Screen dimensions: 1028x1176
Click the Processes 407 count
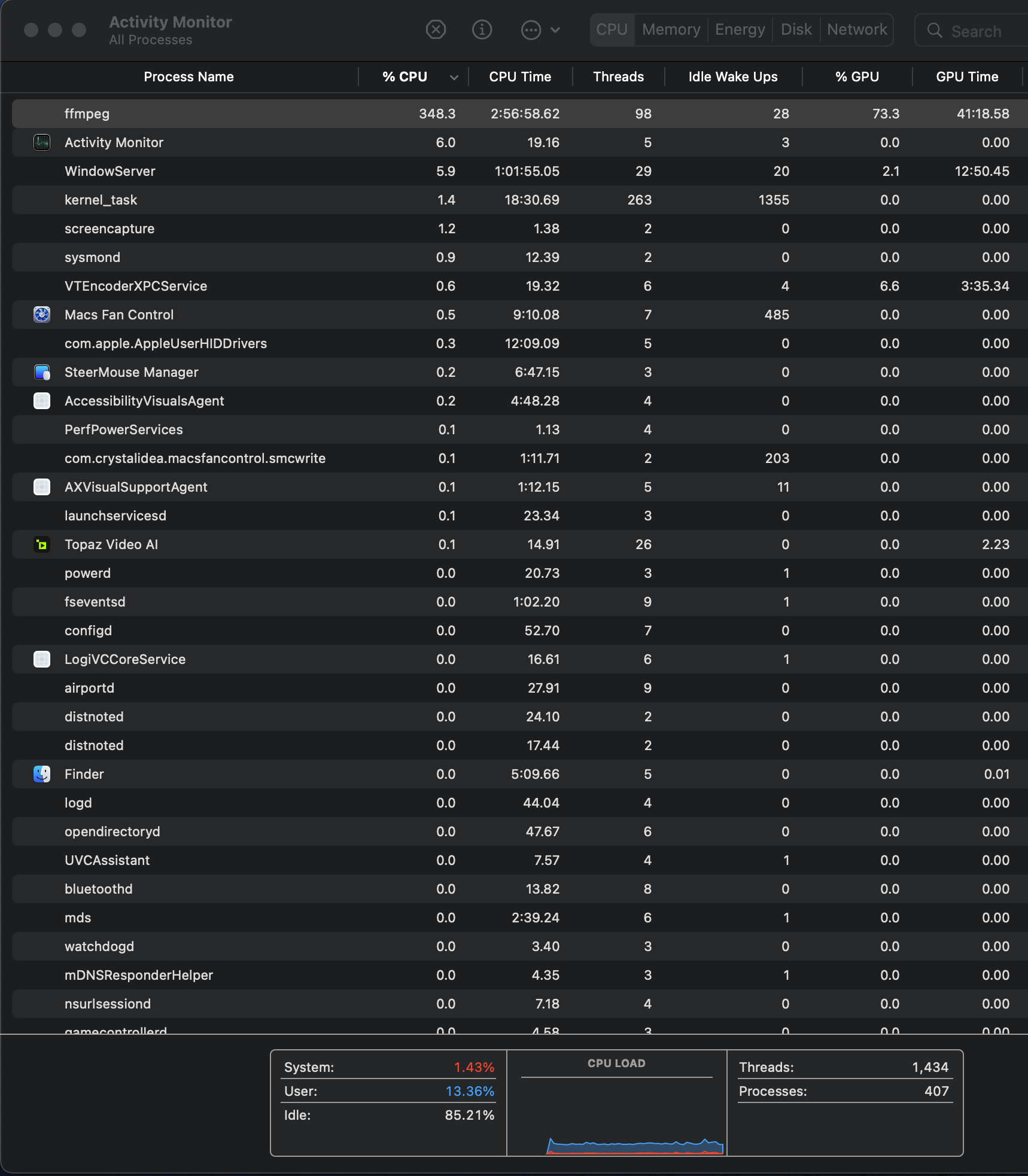click(936, 1091)
